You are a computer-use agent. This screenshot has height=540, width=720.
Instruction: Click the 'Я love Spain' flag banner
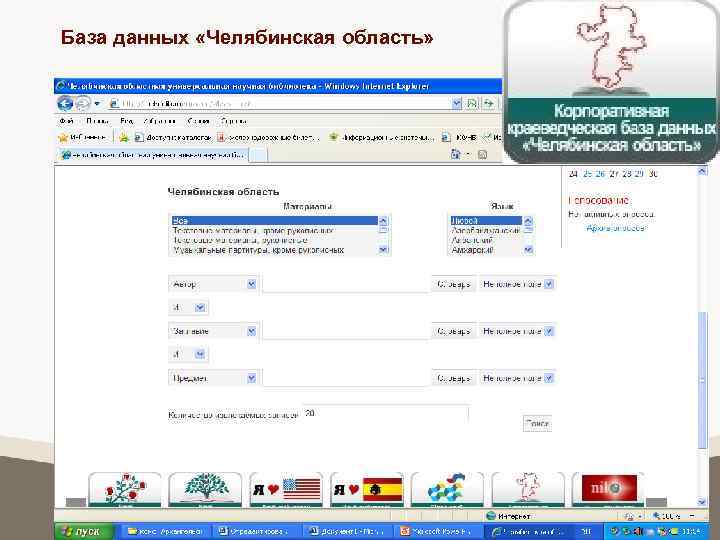[x=367, y=489]
